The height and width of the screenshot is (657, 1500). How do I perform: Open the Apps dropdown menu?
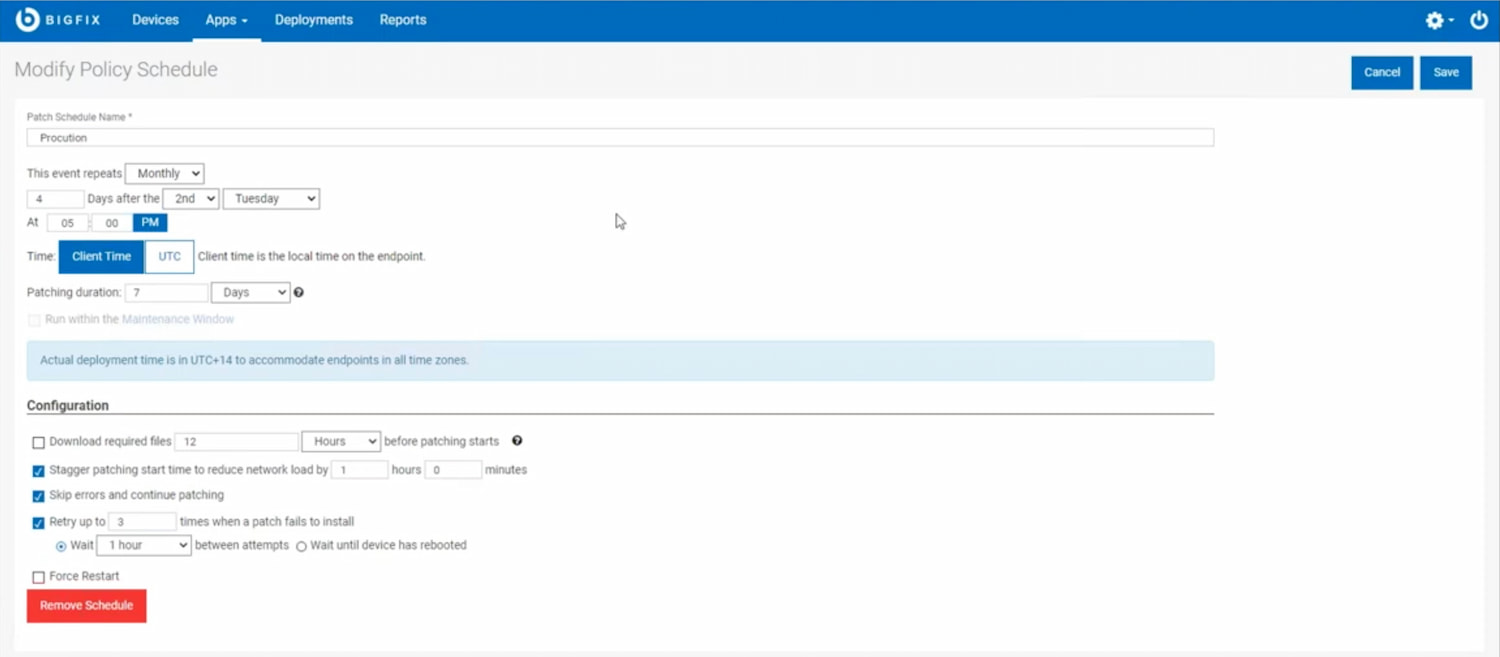[225, 19]
